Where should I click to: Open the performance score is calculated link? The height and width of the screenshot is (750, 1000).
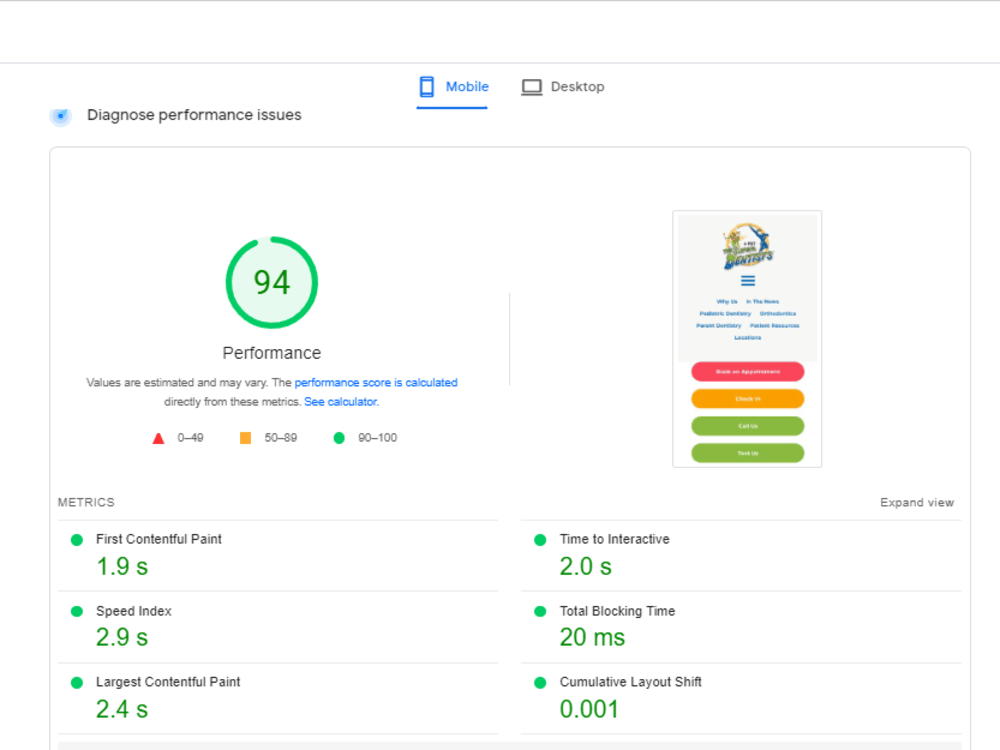click(x=376, y=383)
